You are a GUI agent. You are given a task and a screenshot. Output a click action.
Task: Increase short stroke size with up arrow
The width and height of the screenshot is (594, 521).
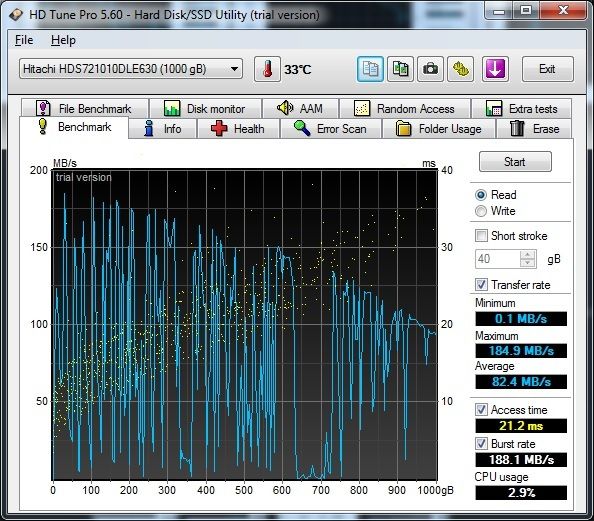click(x=528, y=255)
